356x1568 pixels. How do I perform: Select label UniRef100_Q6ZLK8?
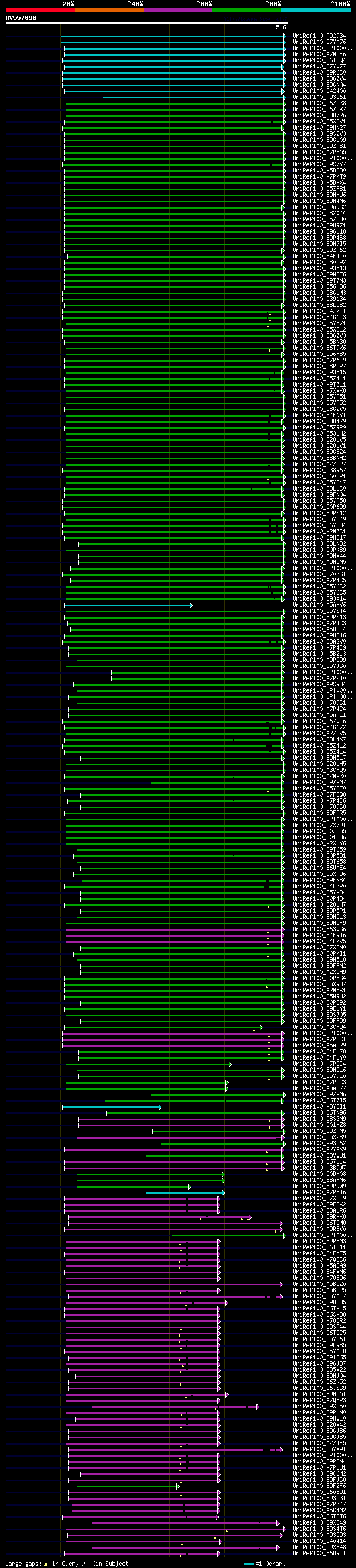coord(319,103)
